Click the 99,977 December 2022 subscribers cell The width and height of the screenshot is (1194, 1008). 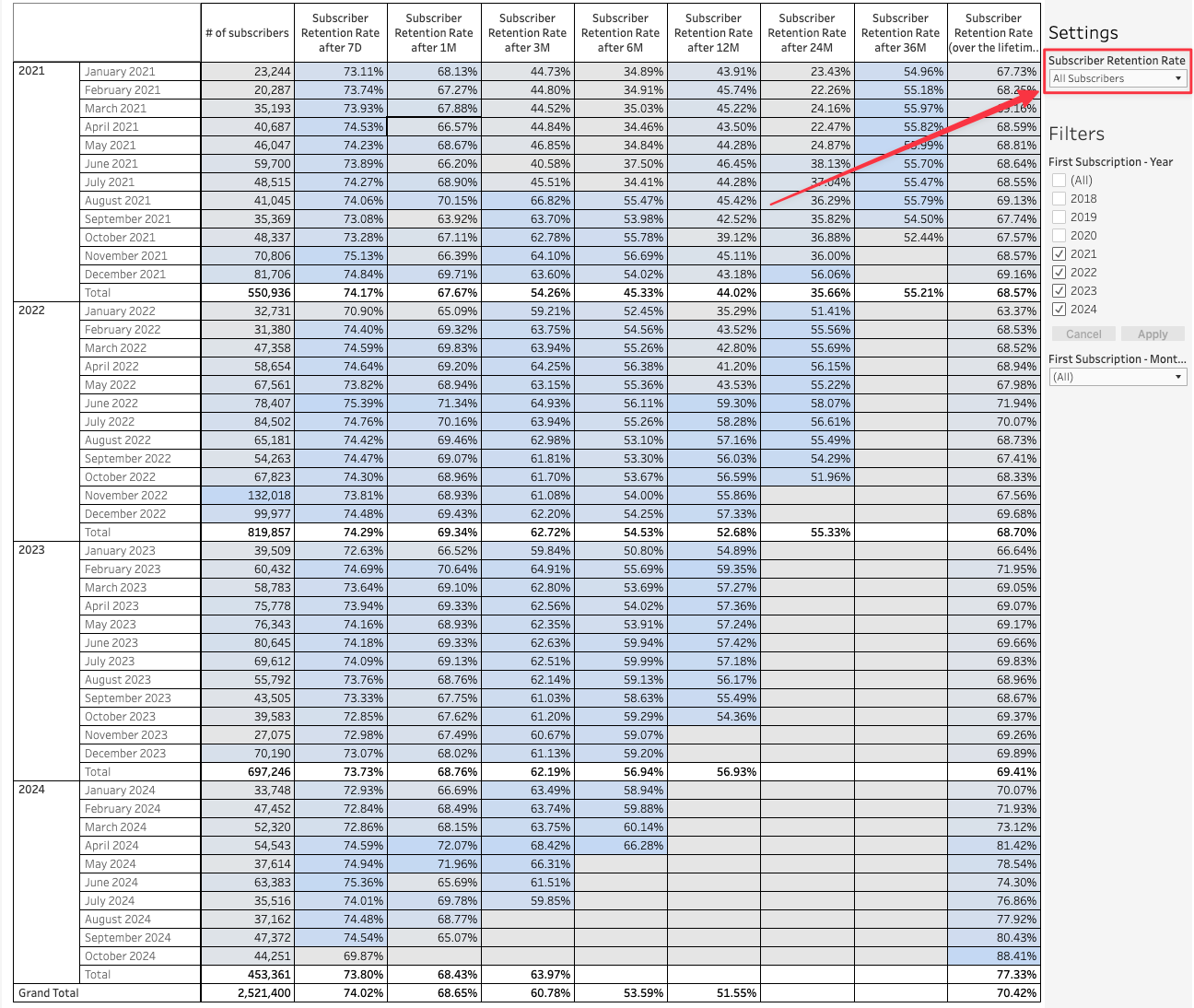[x=248, y=514]
